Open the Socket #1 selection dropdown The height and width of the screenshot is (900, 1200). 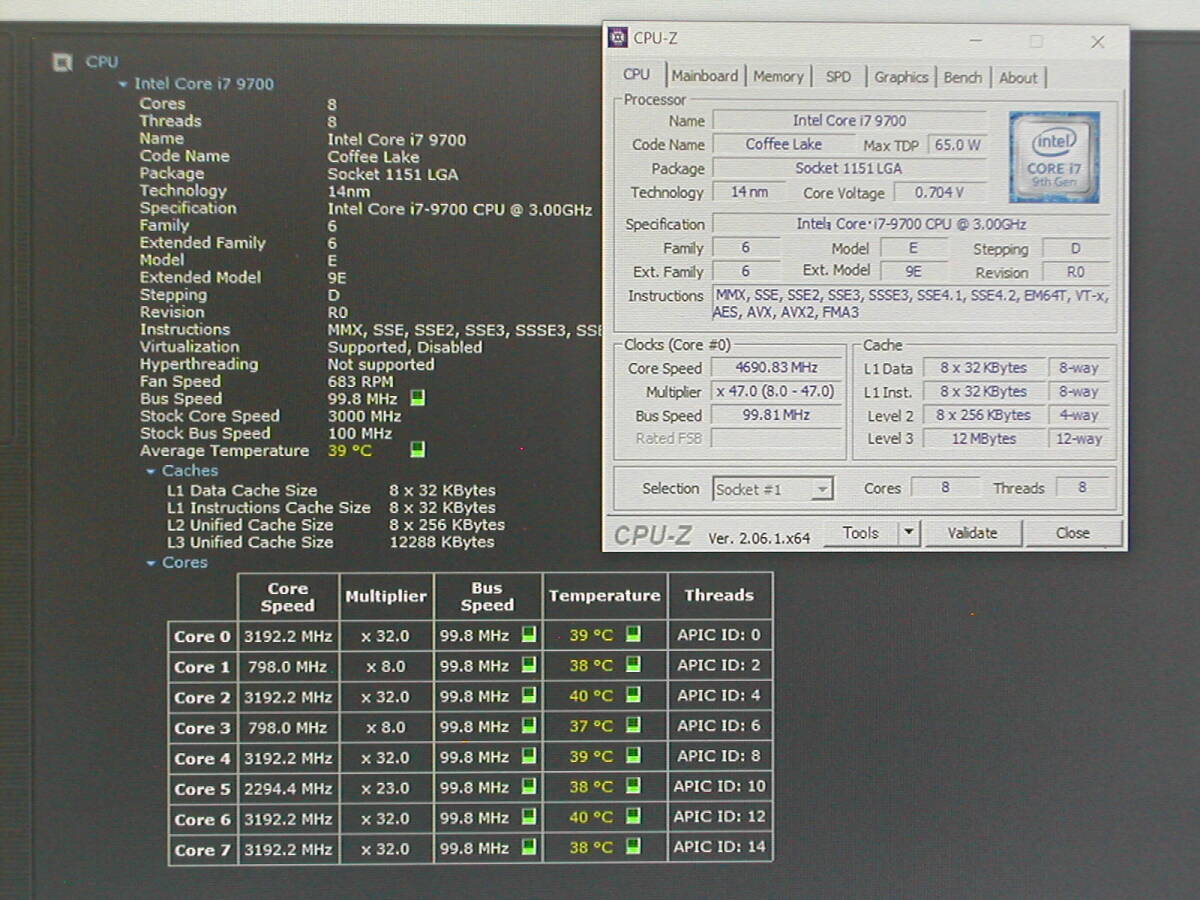pos(822,489)
